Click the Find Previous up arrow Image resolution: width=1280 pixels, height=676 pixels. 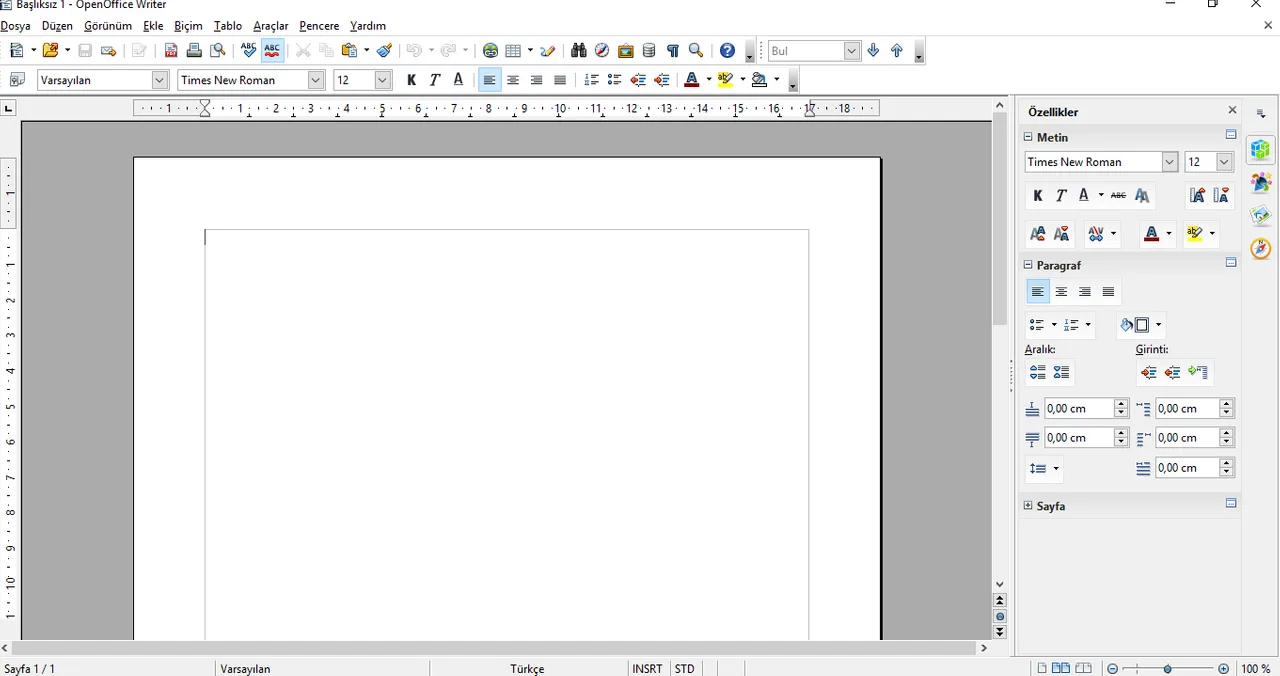coord(897,50)
